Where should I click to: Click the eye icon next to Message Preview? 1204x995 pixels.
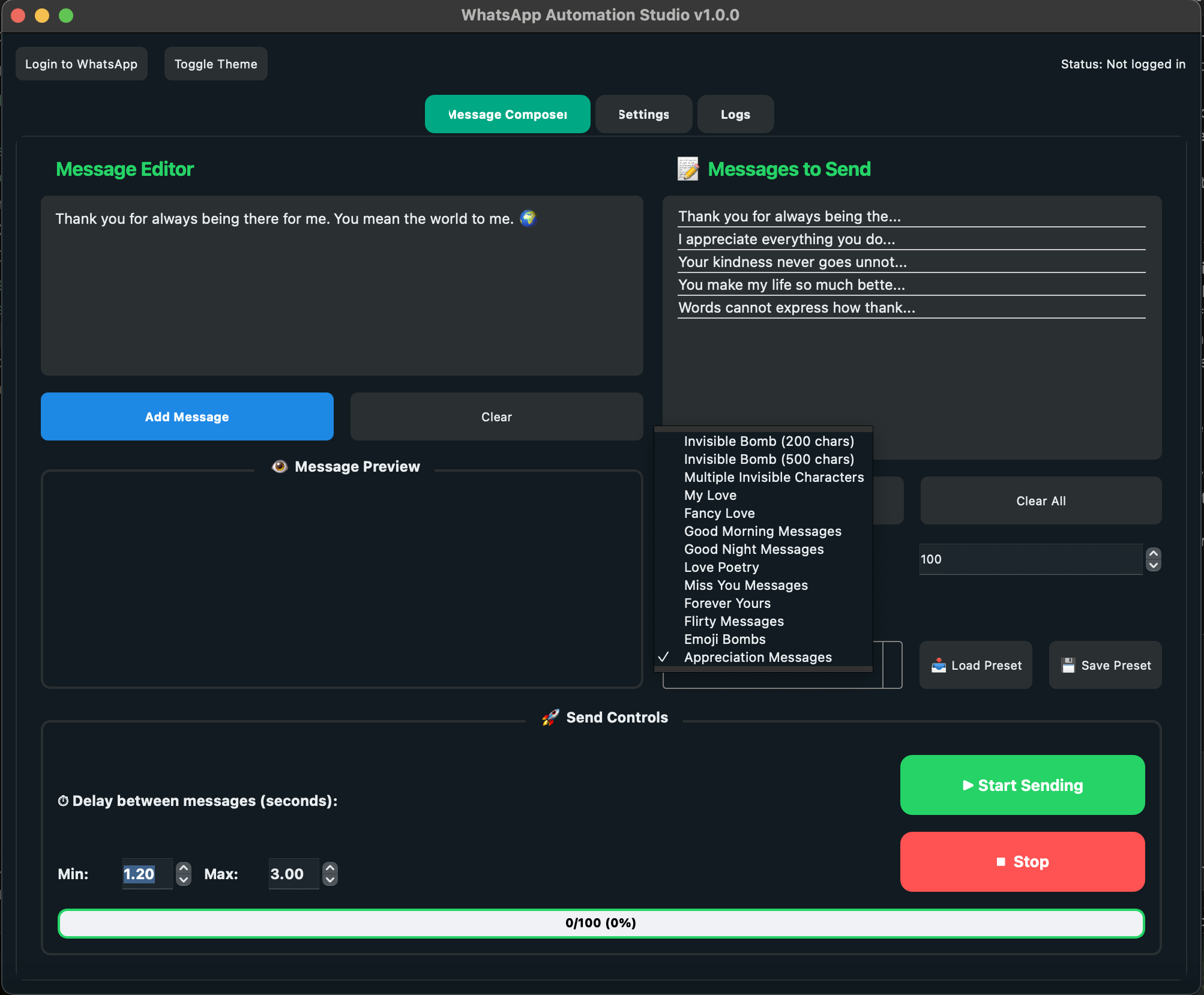click(x=279, y=466)
